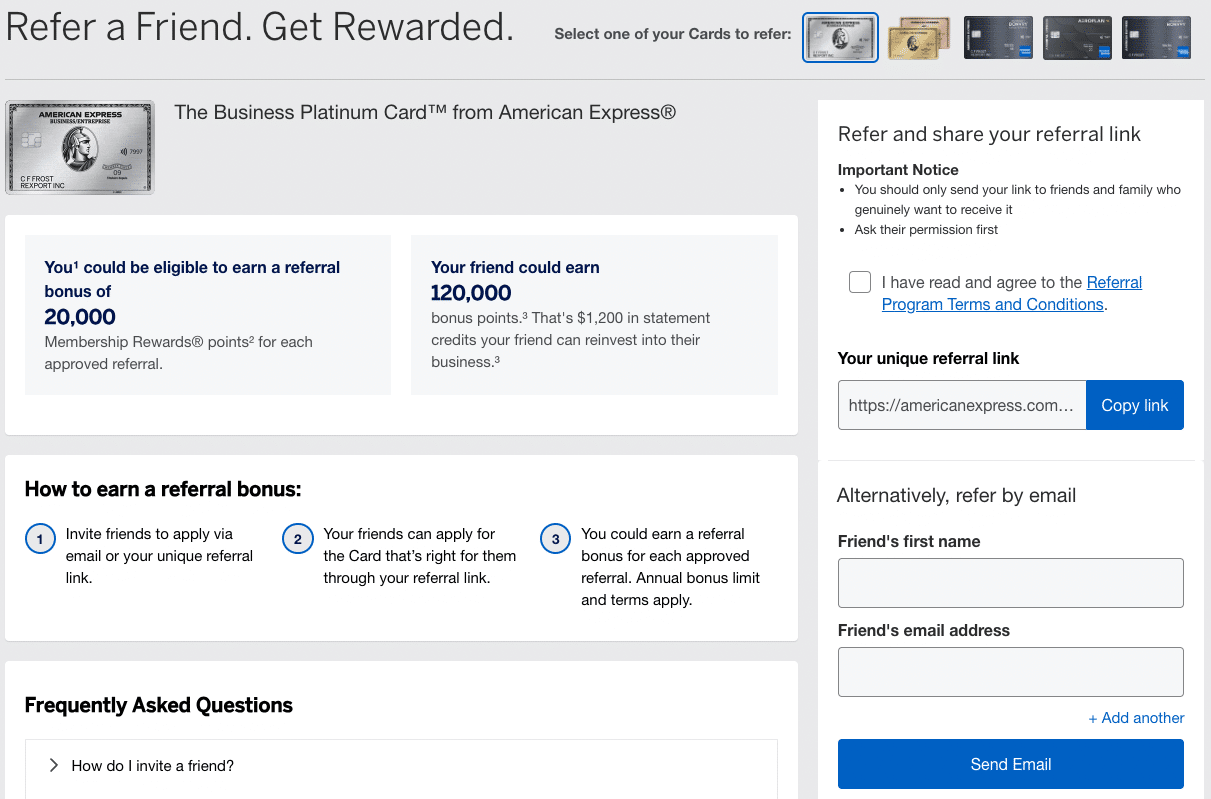This screenshot has height=799, width=1211.
Task: Select the first Marriott Bonvoy card
Action: (998, 38)
